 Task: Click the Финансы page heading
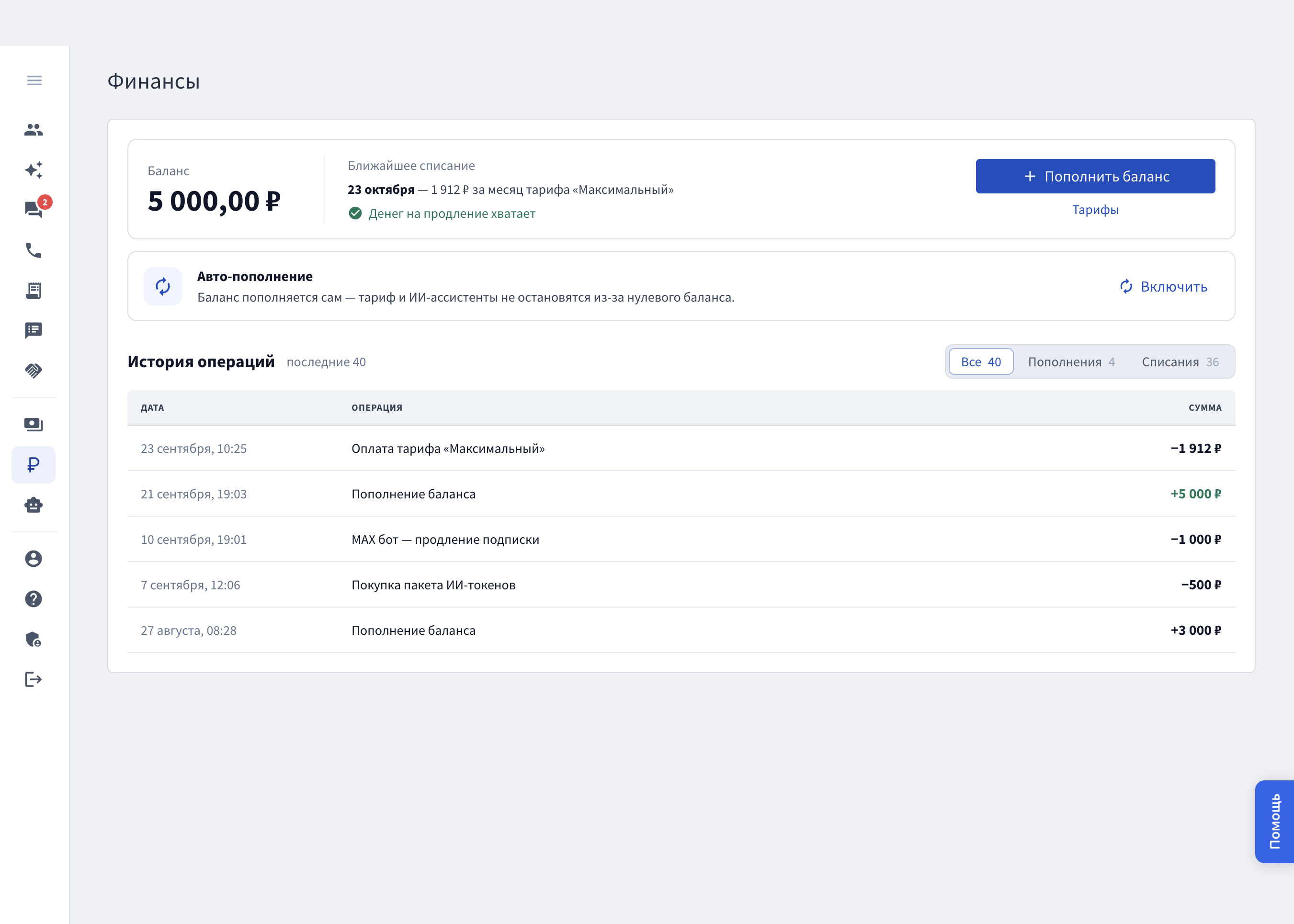154,81
